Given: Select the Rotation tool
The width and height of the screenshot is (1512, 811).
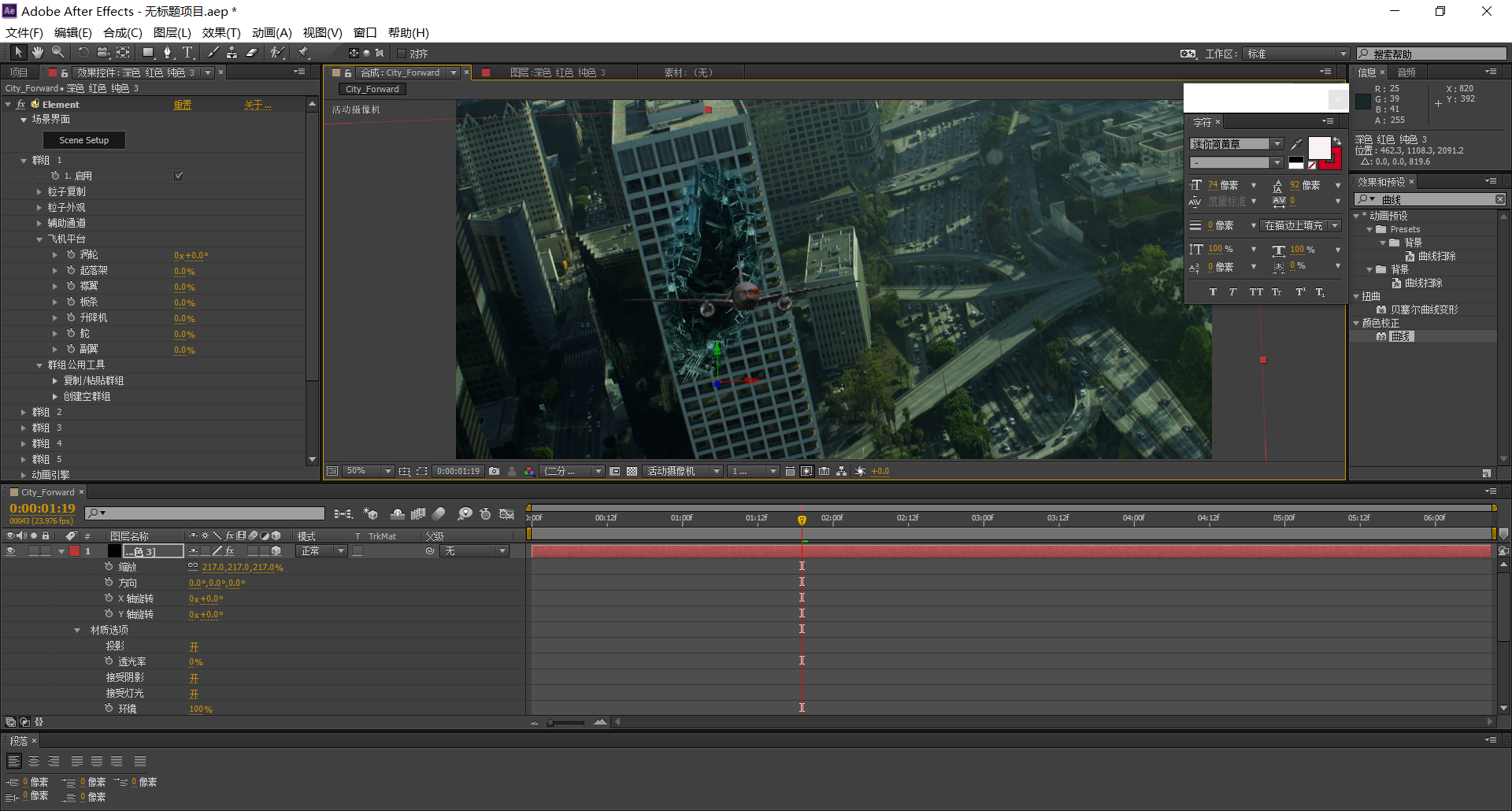Looking at the screenshot, I should (x=83, y=53).
